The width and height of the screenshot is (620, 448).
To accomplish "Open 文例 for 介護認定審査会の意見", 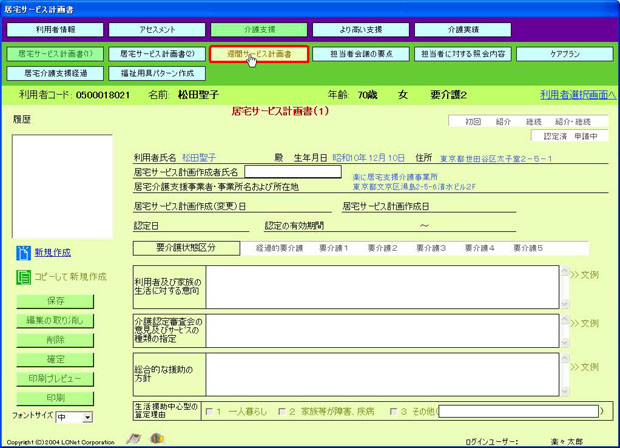I will (584, 323).
